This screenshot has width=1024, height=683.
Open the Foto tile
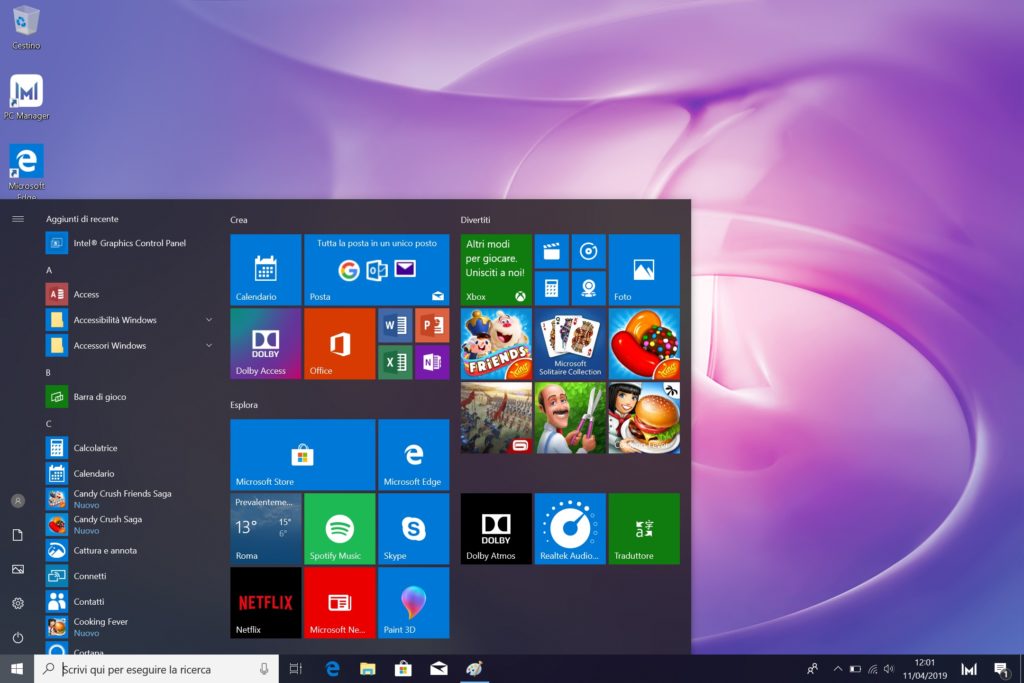[644, 270]
